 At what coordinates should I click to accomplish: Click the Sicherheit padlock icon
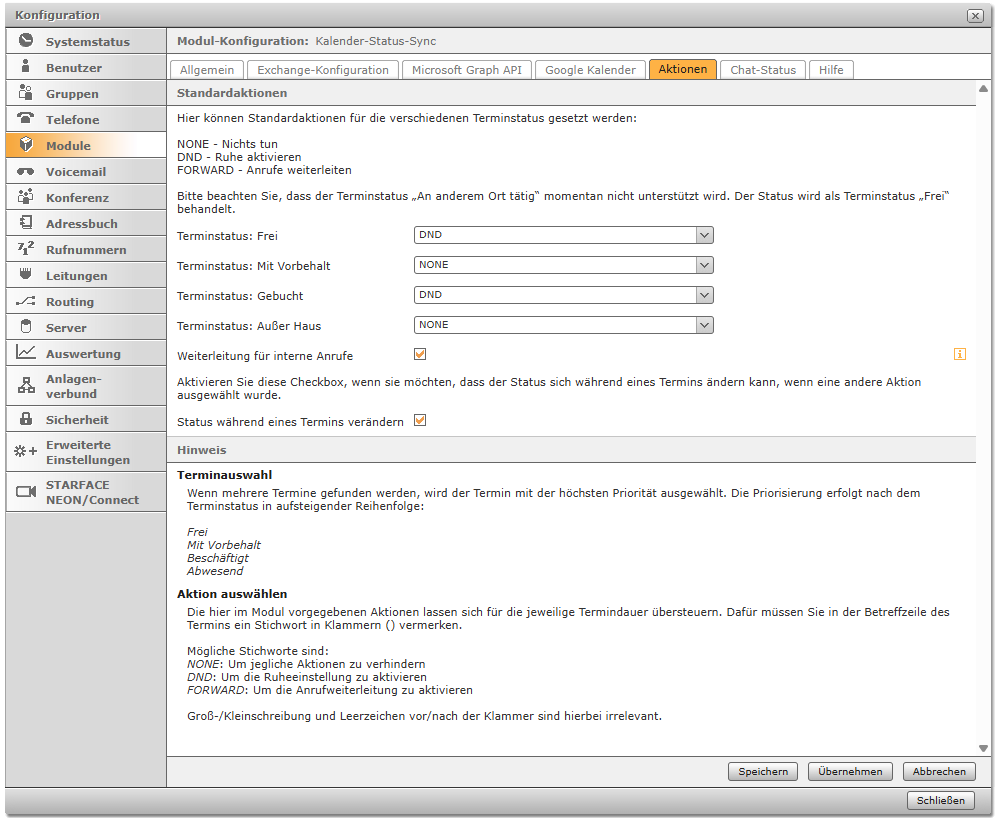26,419
